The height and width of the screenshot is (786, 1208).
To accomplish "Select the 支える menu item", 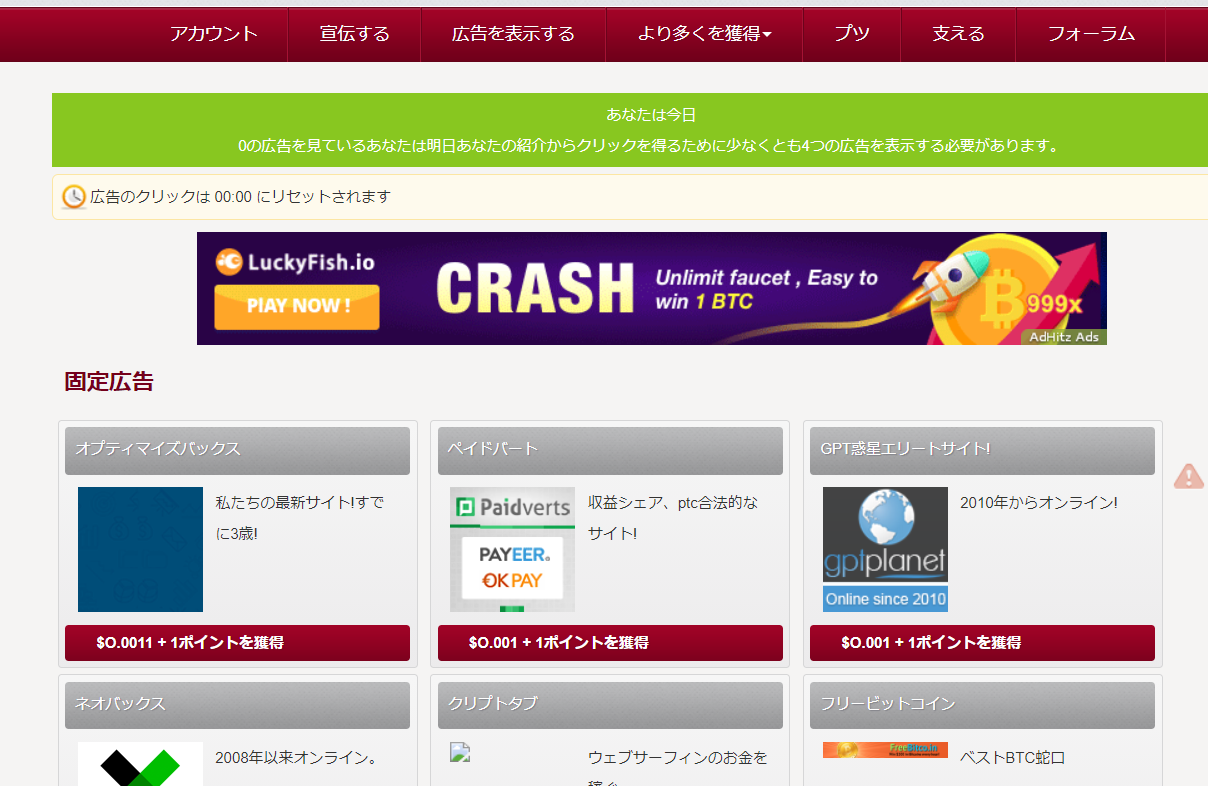I will coord(958,34).
